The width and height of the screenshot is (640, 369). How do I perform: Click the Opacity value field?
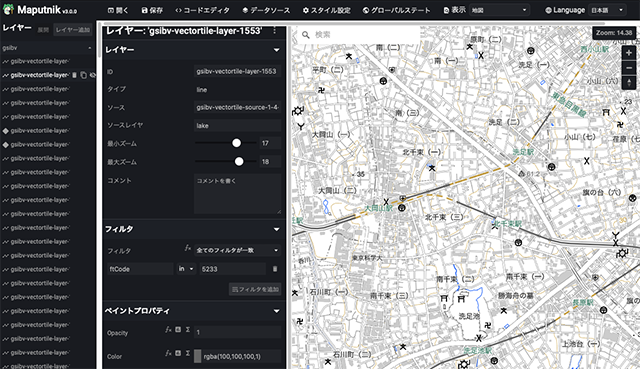coord(237,332)
